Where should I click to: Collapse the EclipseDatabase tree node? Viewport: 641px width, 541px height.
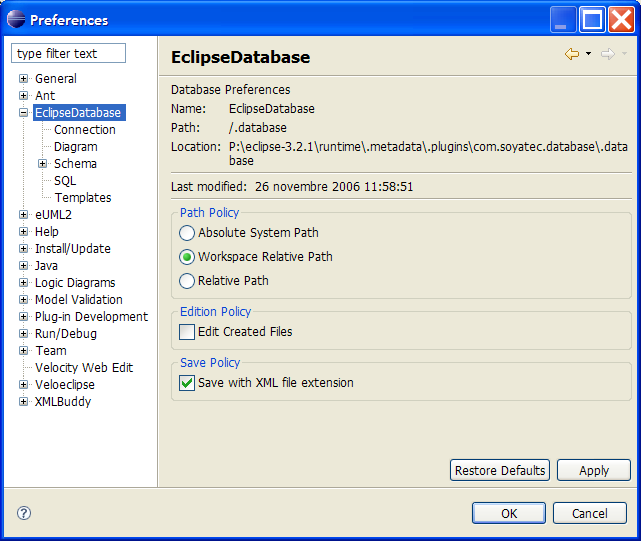pyautogui.click(x=24, y=112)
